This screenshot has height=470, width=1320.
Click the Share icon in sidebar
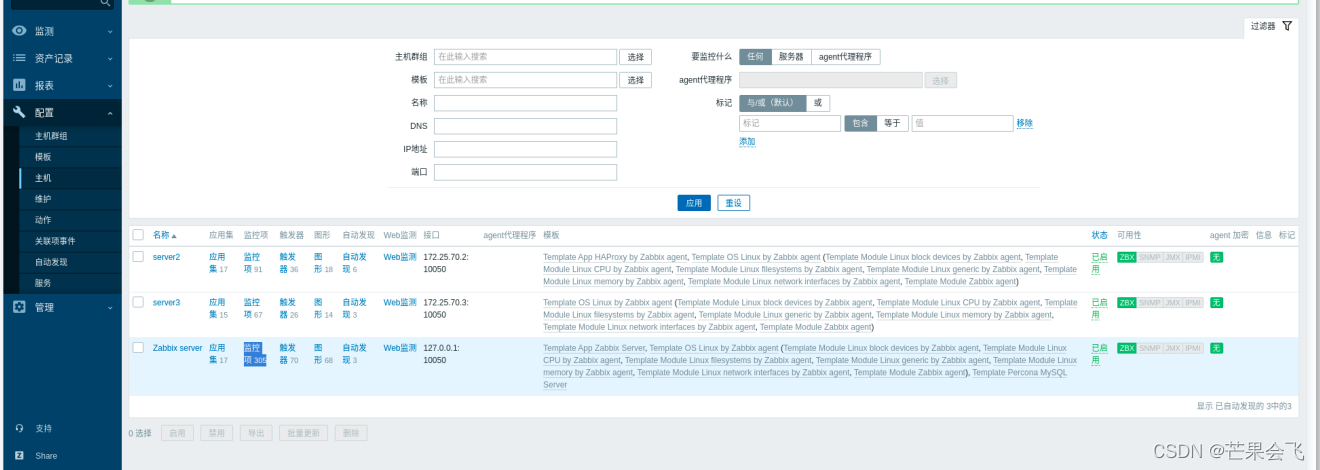pos(19,455)
